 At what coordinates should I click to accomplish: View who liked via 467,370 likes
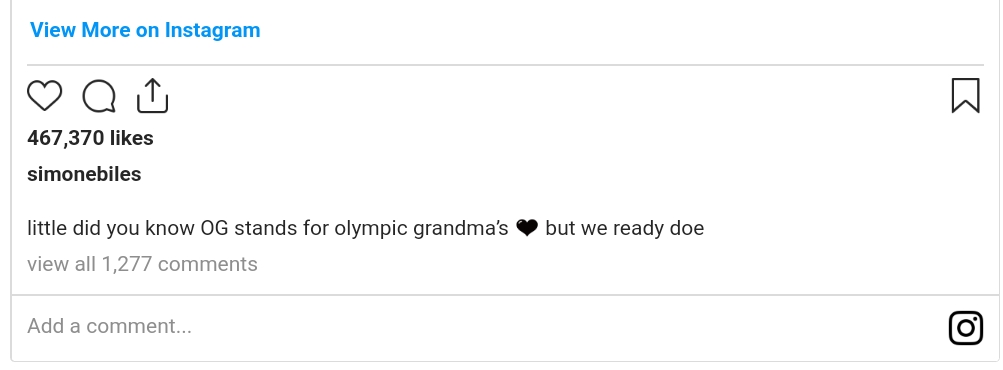[90, 138]
